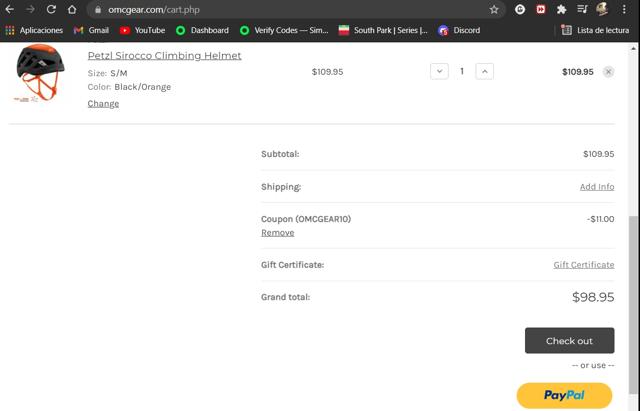This screenshot has height=411, width=640.
Task: Click the page vertical scrollbar thumb
Action: coord(633,304)
